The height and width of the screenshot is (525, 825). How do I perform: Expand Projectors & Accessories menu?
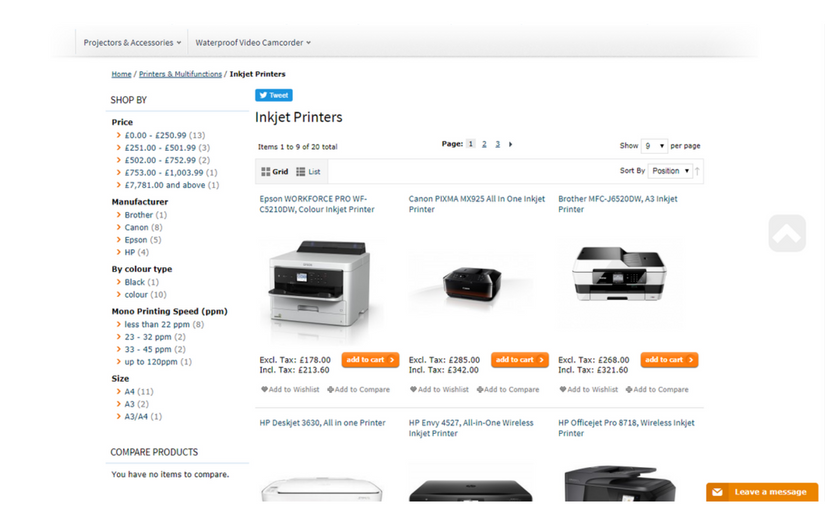(x=132, y=43)
